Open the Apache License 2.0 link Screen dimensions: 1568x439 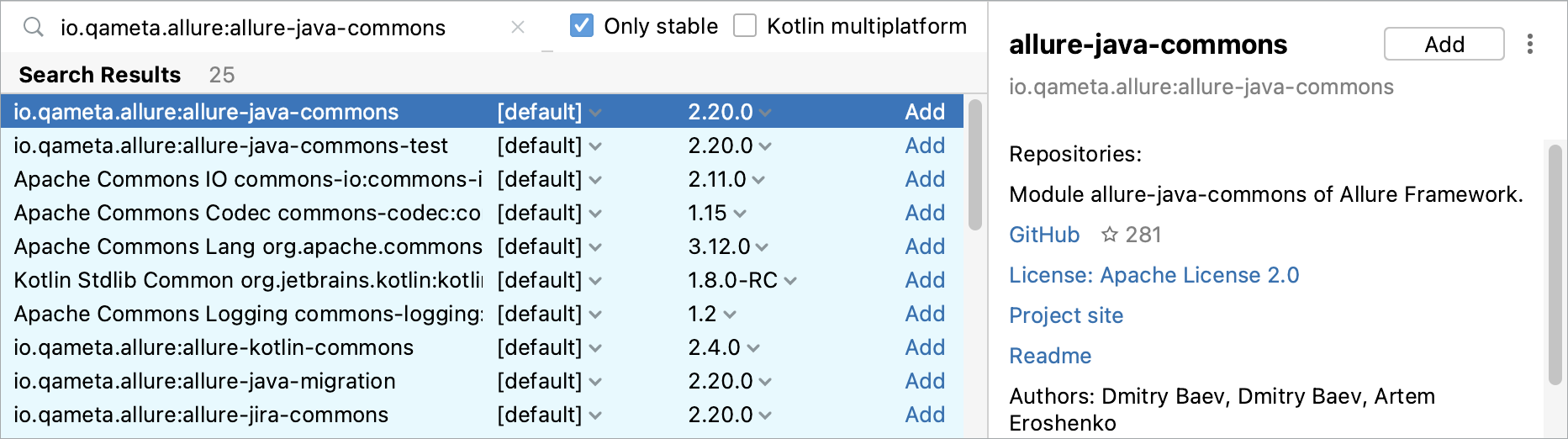1154,275
